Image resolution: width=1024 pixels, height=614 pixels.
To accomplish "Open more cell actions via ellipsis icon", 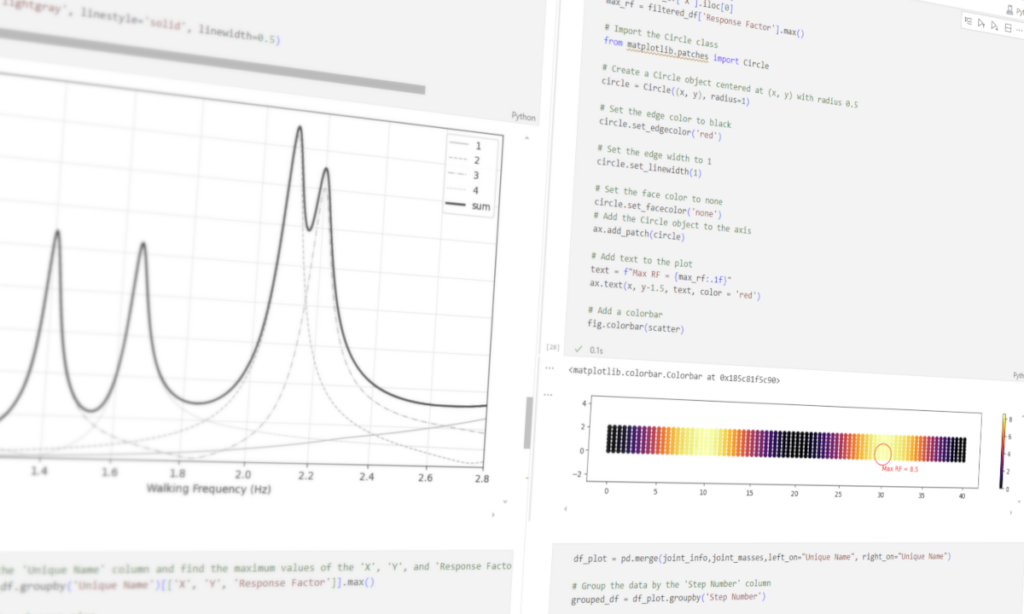I will pyautogui.click(x=1020, y=32).
